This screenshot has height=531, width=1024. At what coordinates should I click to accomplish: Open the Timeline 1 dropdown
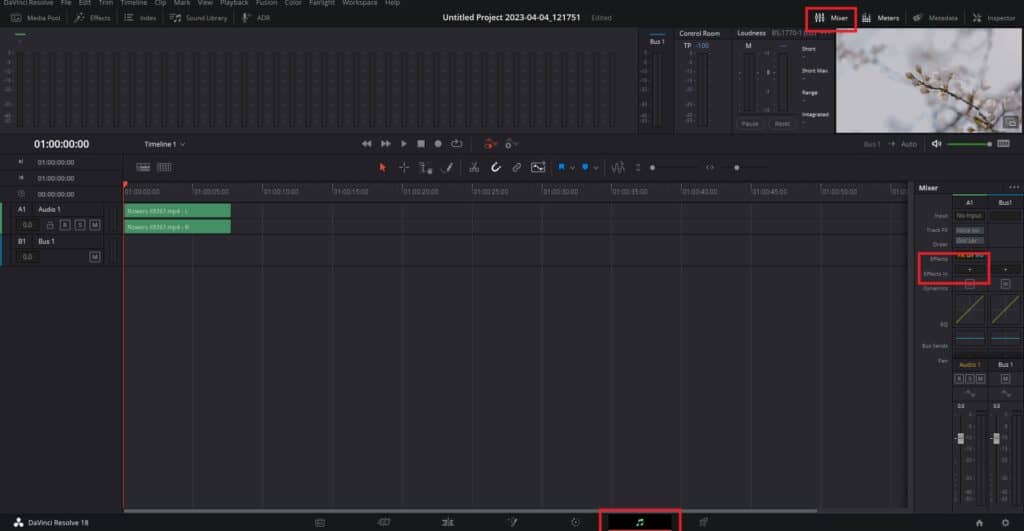pyautogui.click(x=165, y=144)
